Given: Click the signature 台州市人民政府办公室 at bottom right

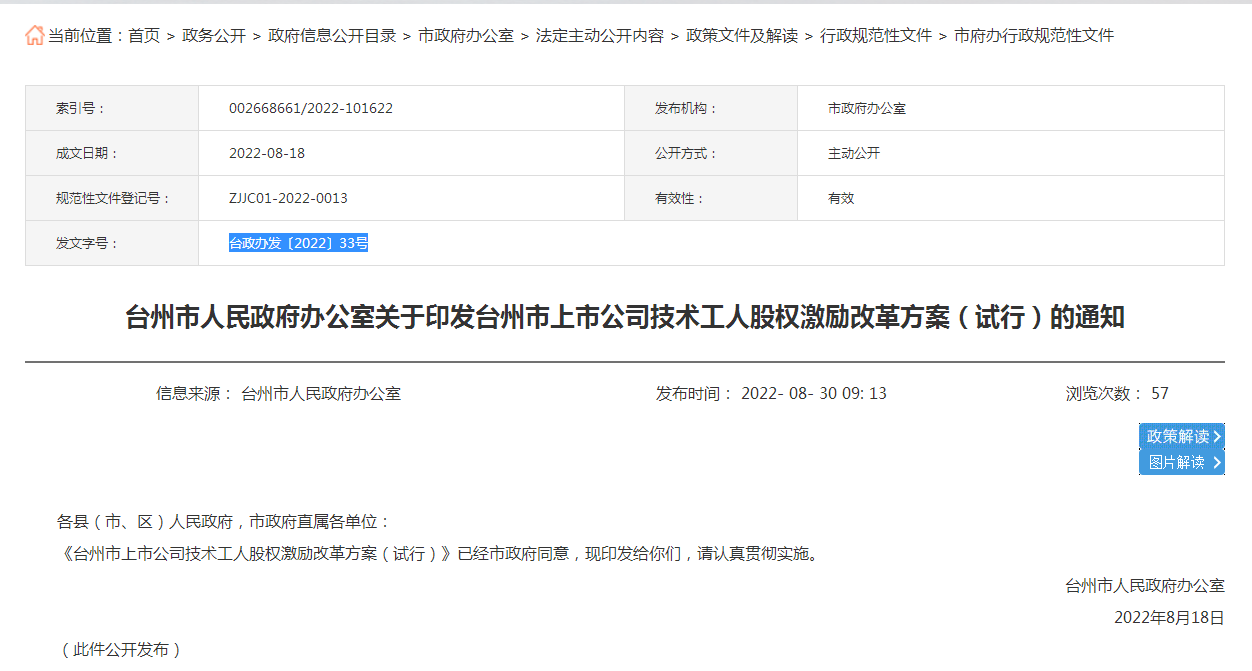Looking at the screenshot, I should pos(1145,586).
